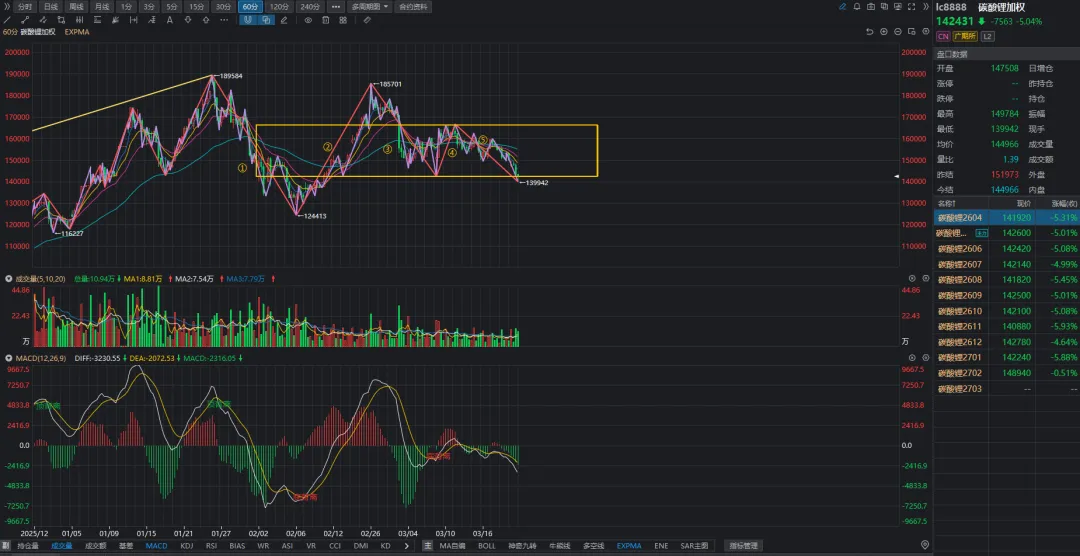Screen dimensions: 1080x556
Task: Open more drawing tools ellipsis
Action: point(224,20)
